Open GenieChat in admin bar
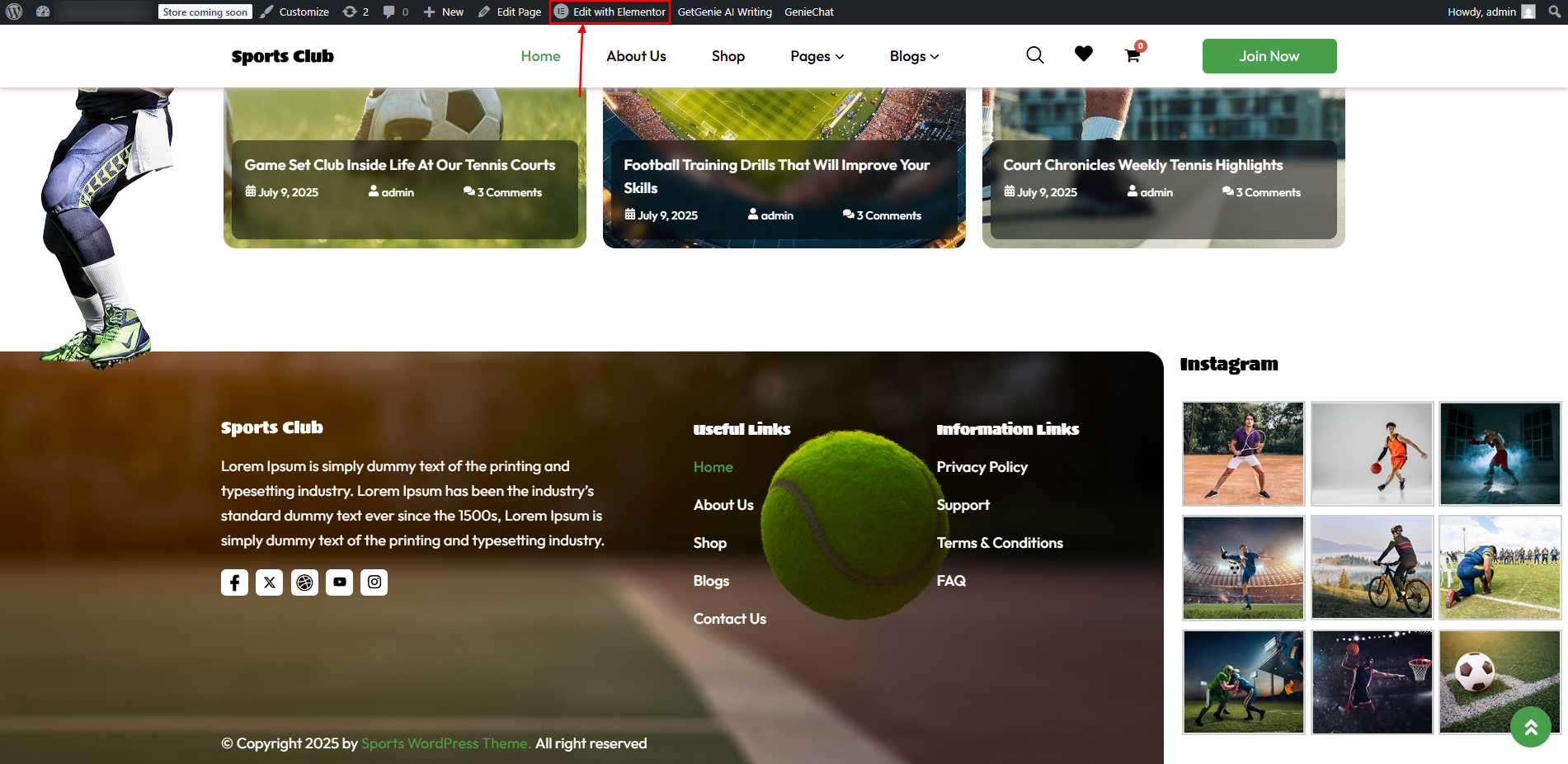 808,12
